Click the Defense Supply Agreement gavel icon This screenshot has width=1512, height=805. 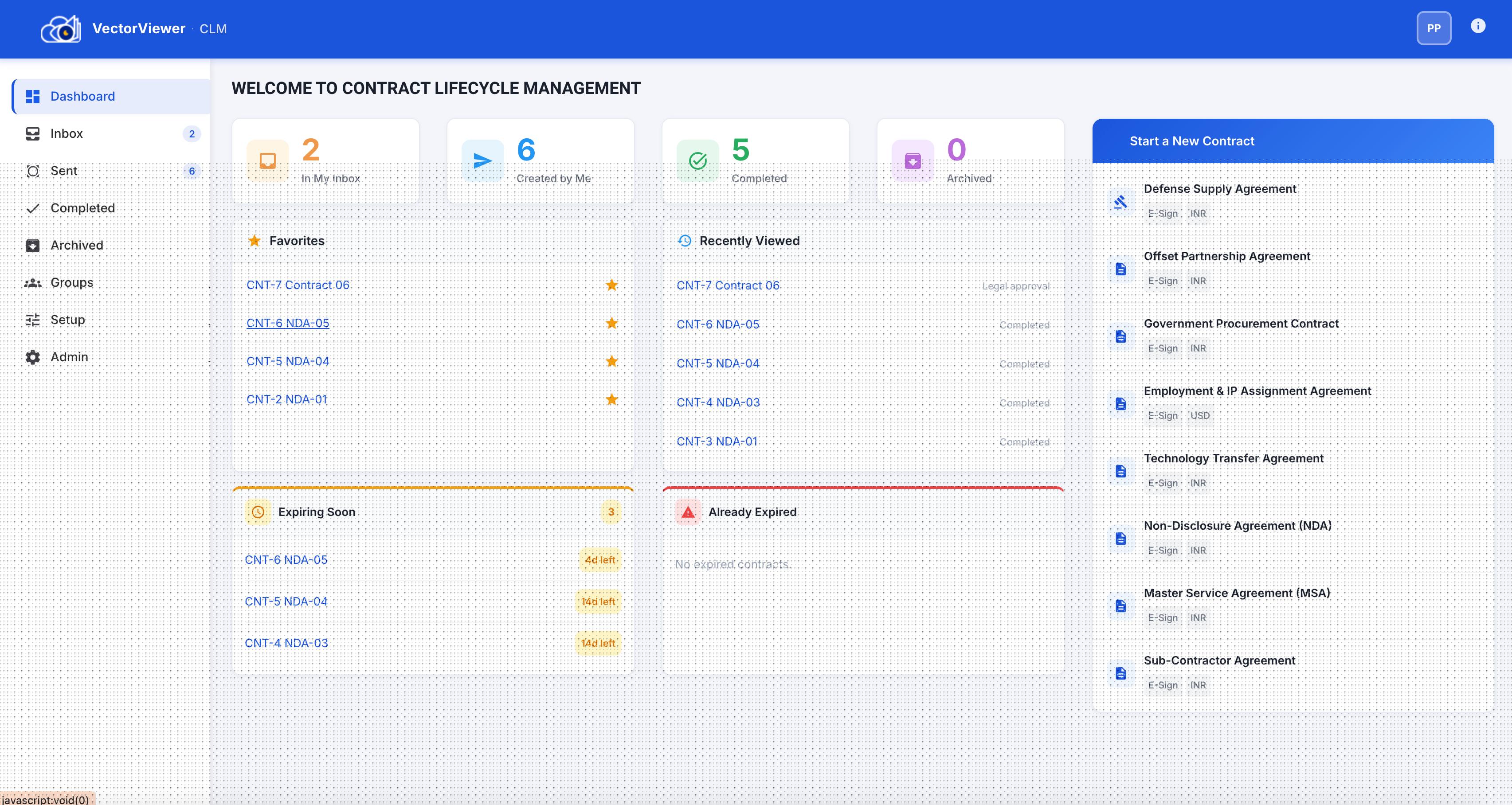coord(1120,202)
